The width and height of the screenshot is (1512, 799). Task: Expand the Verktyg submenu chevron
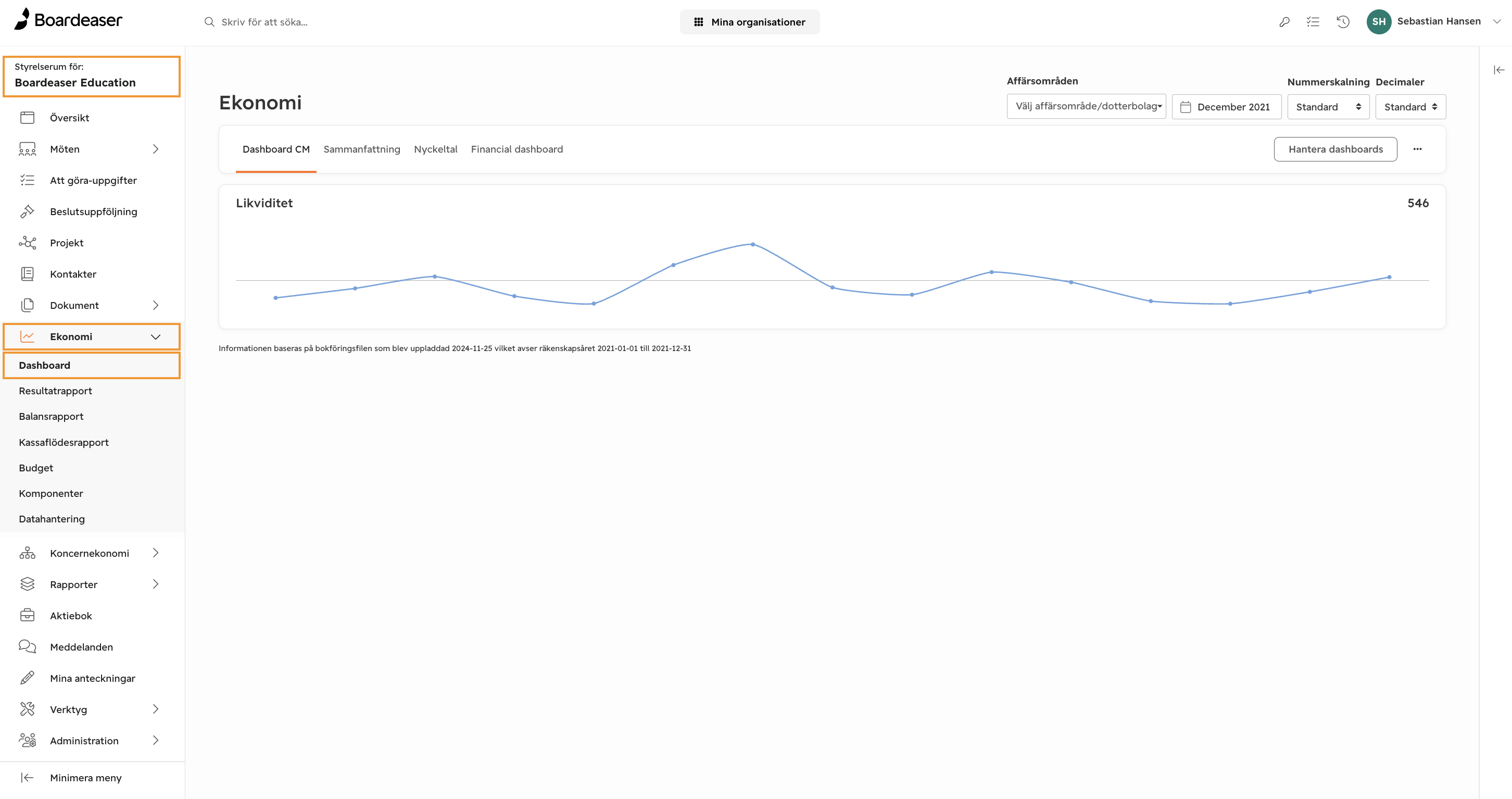156,709
